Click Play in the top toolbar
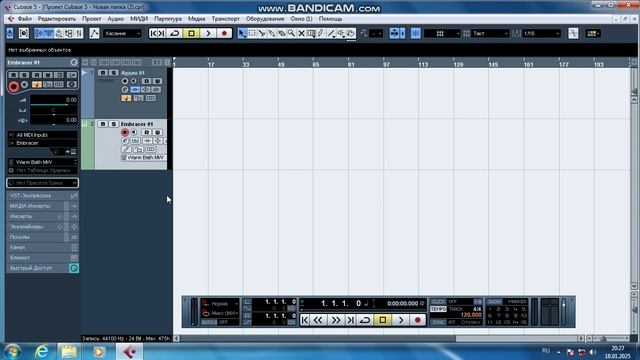 click(208, 33)
